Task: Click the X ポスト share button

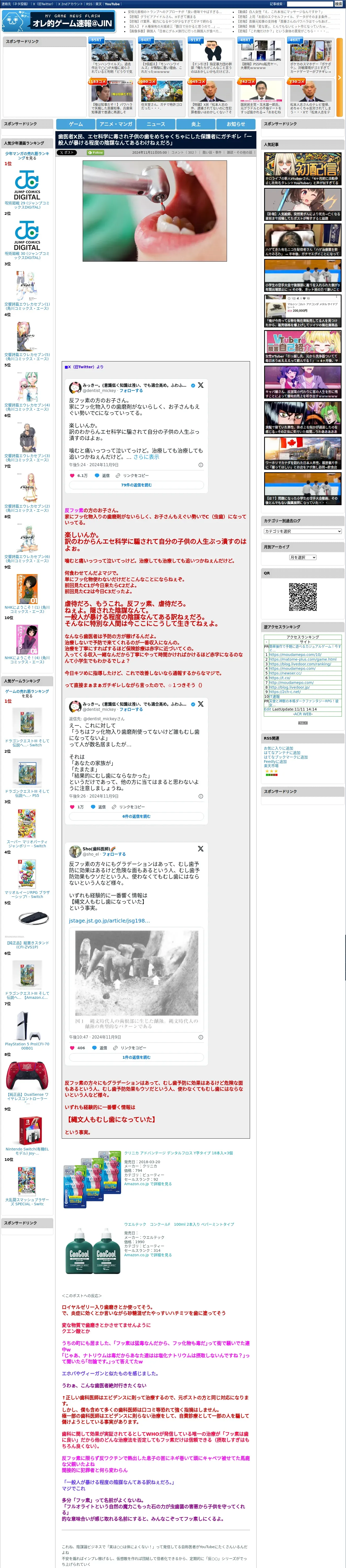Action: click(66, 153)
